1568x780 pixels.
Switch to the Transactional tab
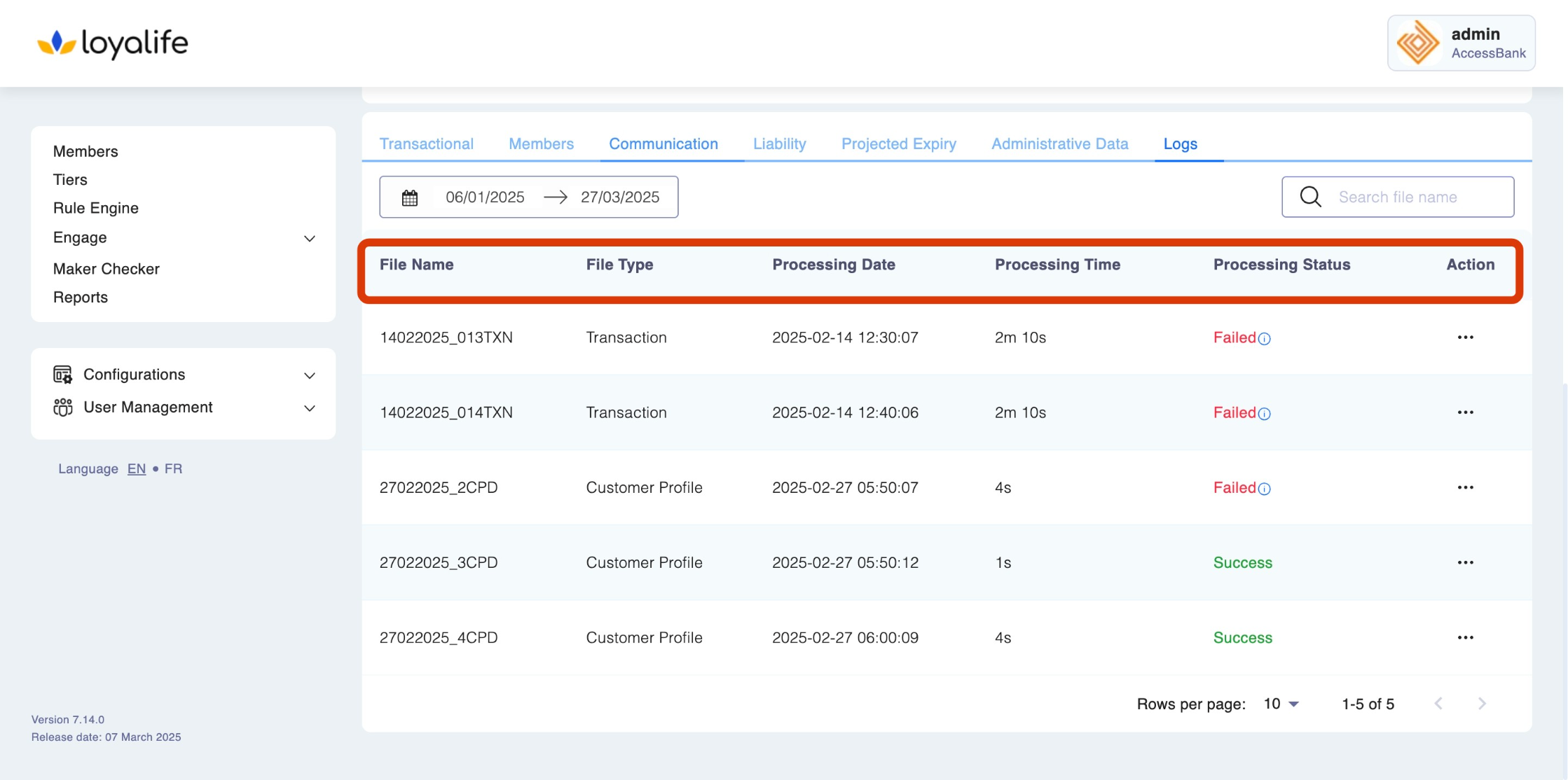tap(426, 144)
